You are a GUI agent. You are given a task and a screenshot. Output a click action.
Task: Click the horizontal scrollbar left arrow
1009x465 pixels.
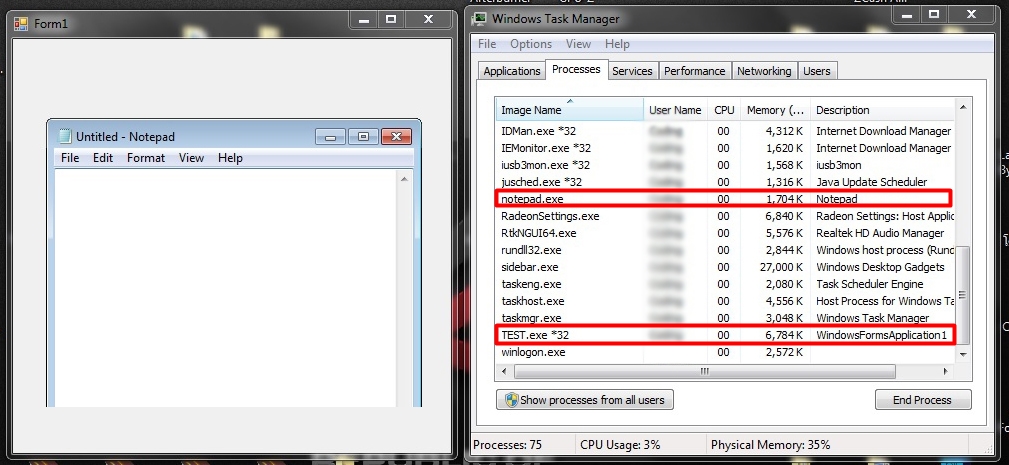click(503, 371)
